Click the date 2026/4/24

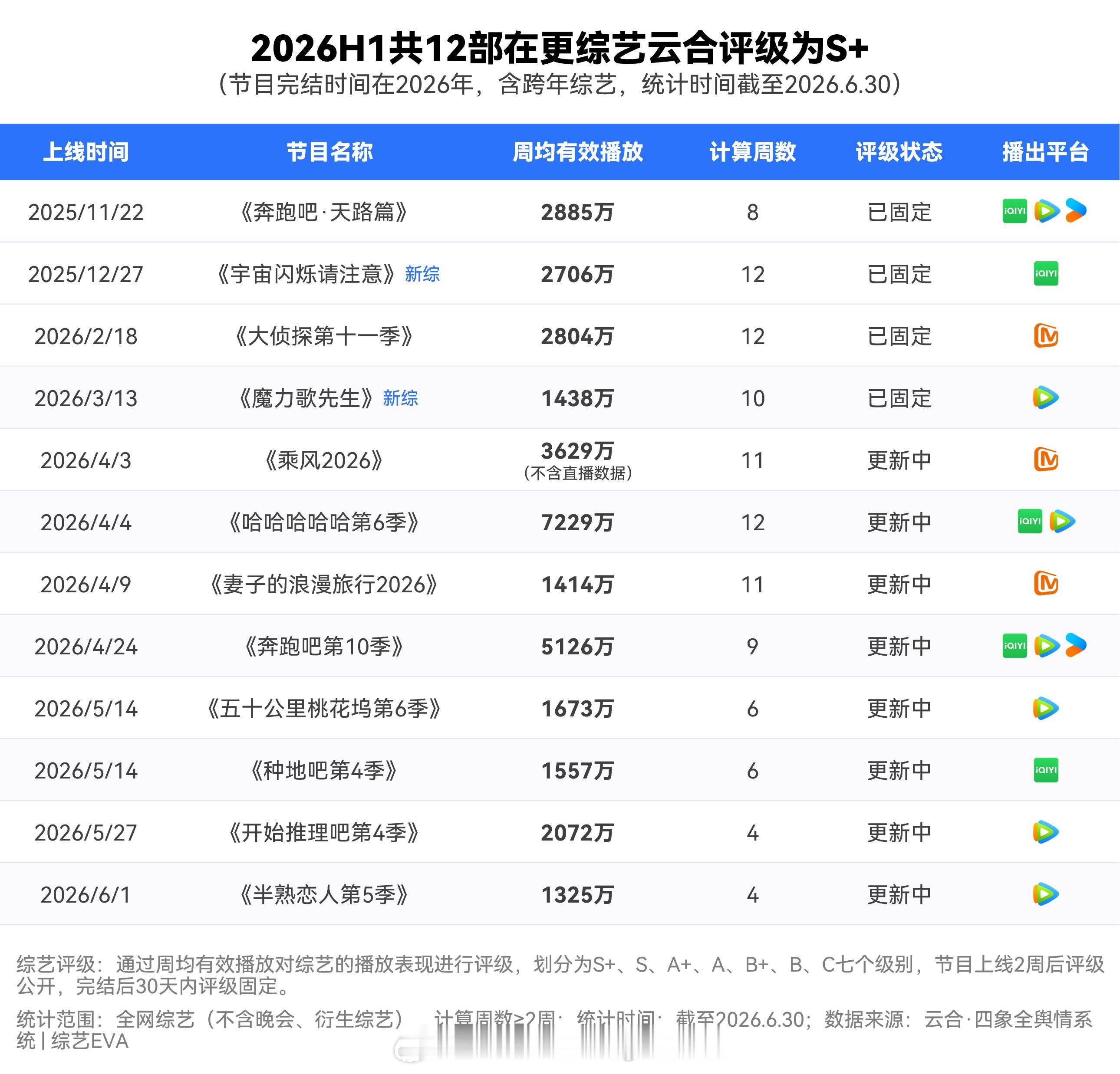point(86,647)
